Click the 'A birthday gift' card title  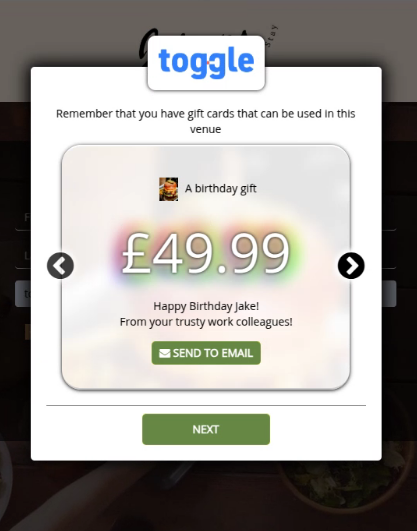pyautogui.click(x=221, y=189)
